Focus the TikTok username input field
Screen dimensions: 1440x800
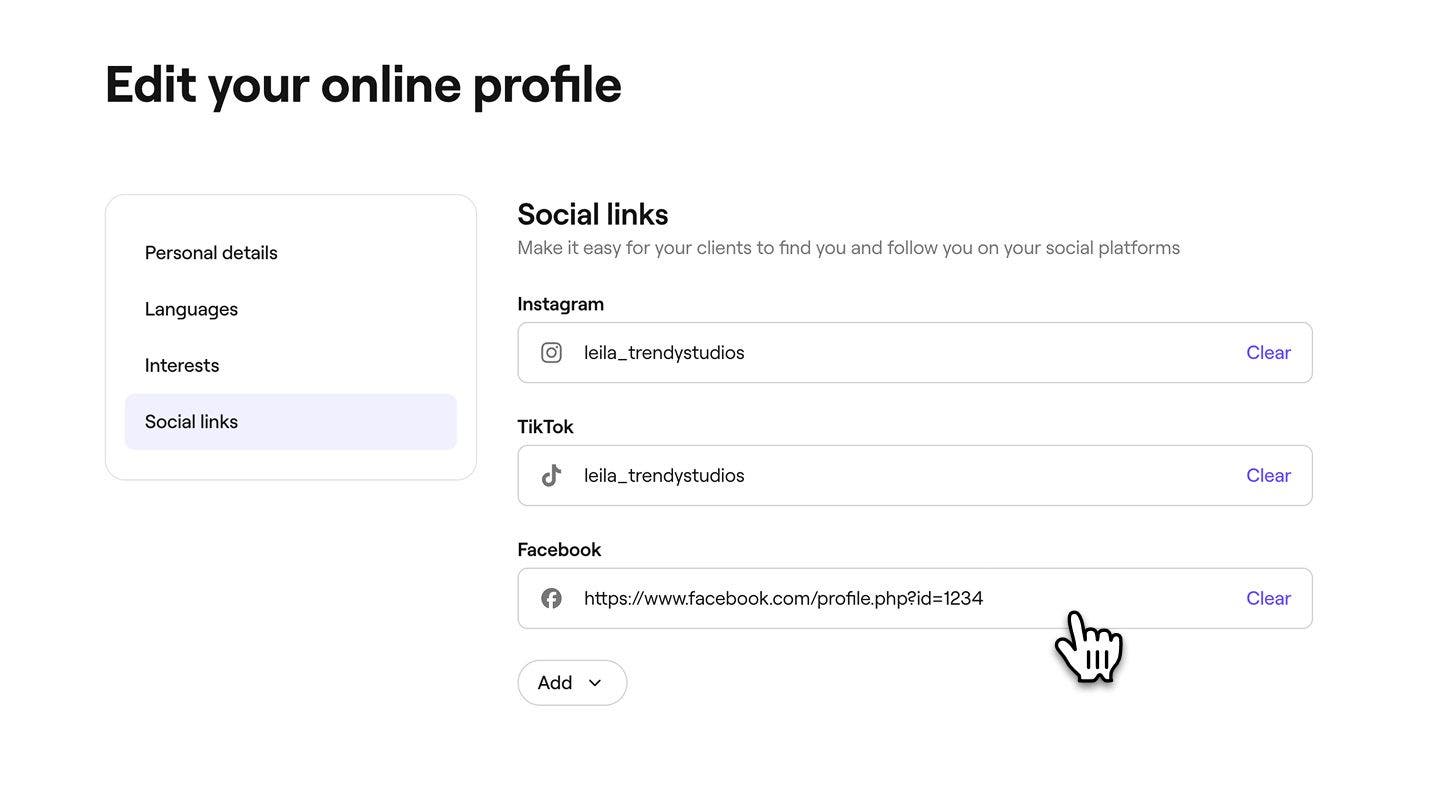[x=900, y=476]
